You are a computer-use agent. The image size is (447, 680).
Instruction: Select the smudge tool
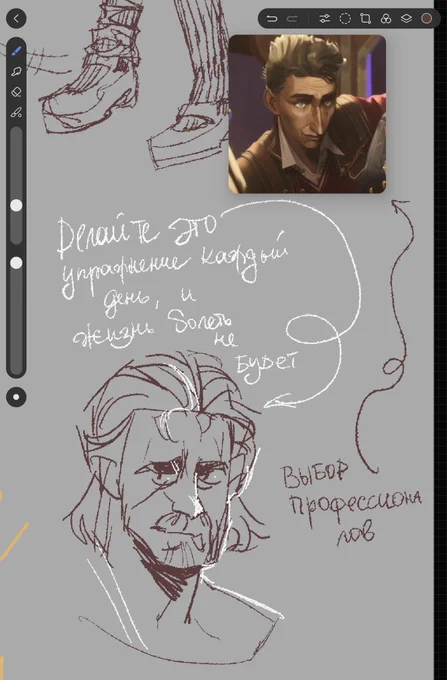pyautogui.click(x=16, y=72)
